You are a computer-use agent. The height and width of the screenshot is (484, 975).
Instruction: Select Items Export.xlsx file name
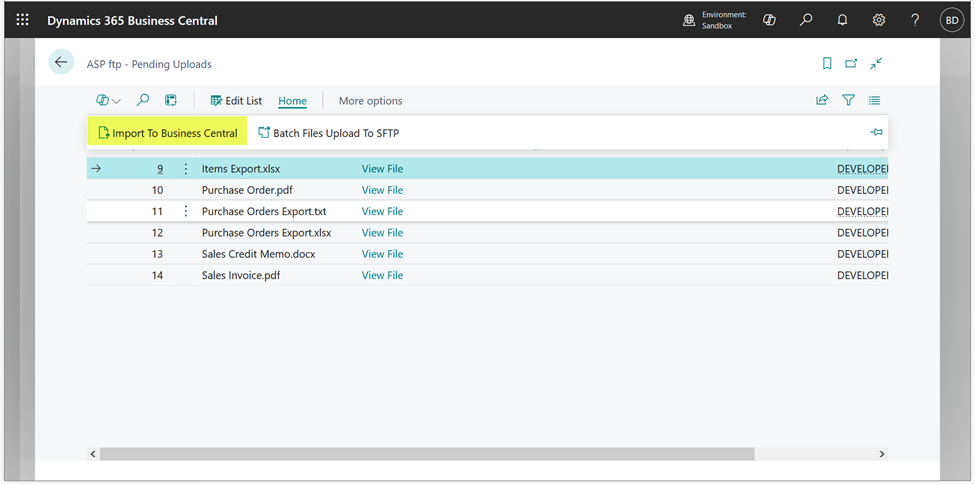(241, 169)
